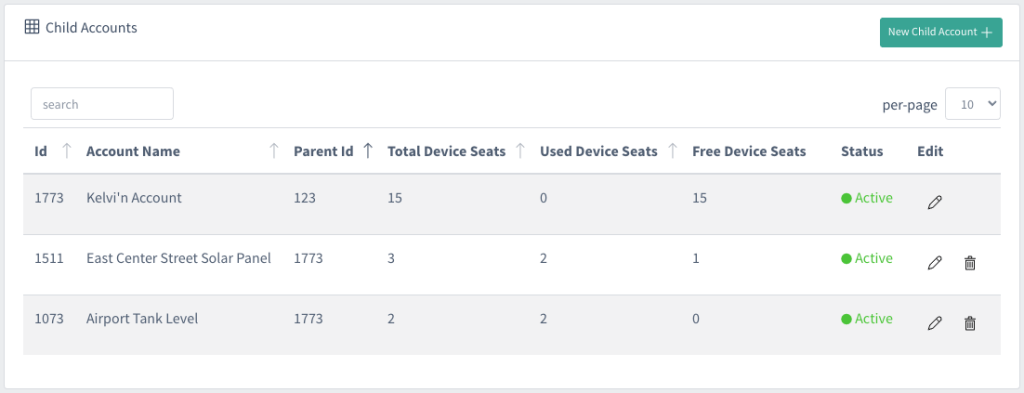Sort by Used Device Seats arrow
Screen dimensions: 1024x393
point(672,151)
